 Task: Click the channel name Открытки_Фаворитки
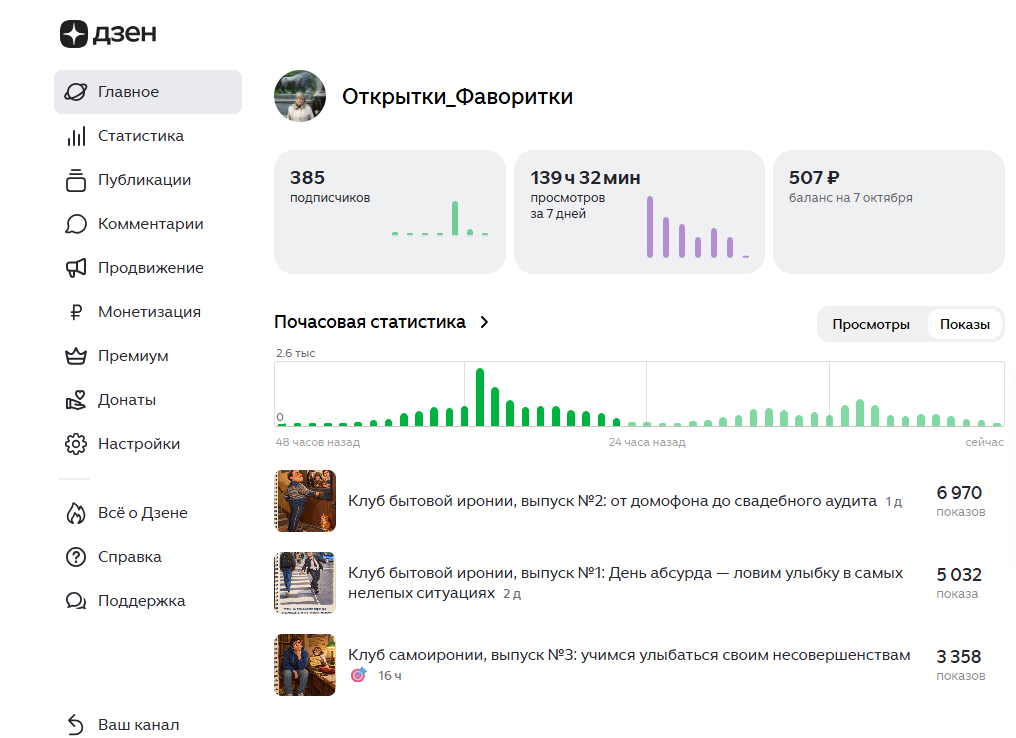457,97
